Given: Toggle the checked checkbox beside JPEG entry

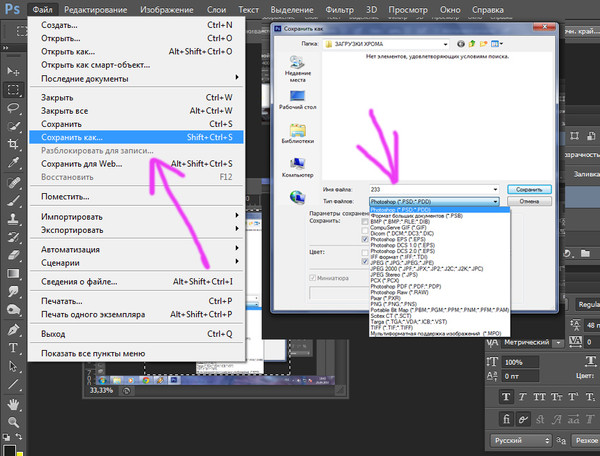Looking at the screenshot, I should 365,262.
